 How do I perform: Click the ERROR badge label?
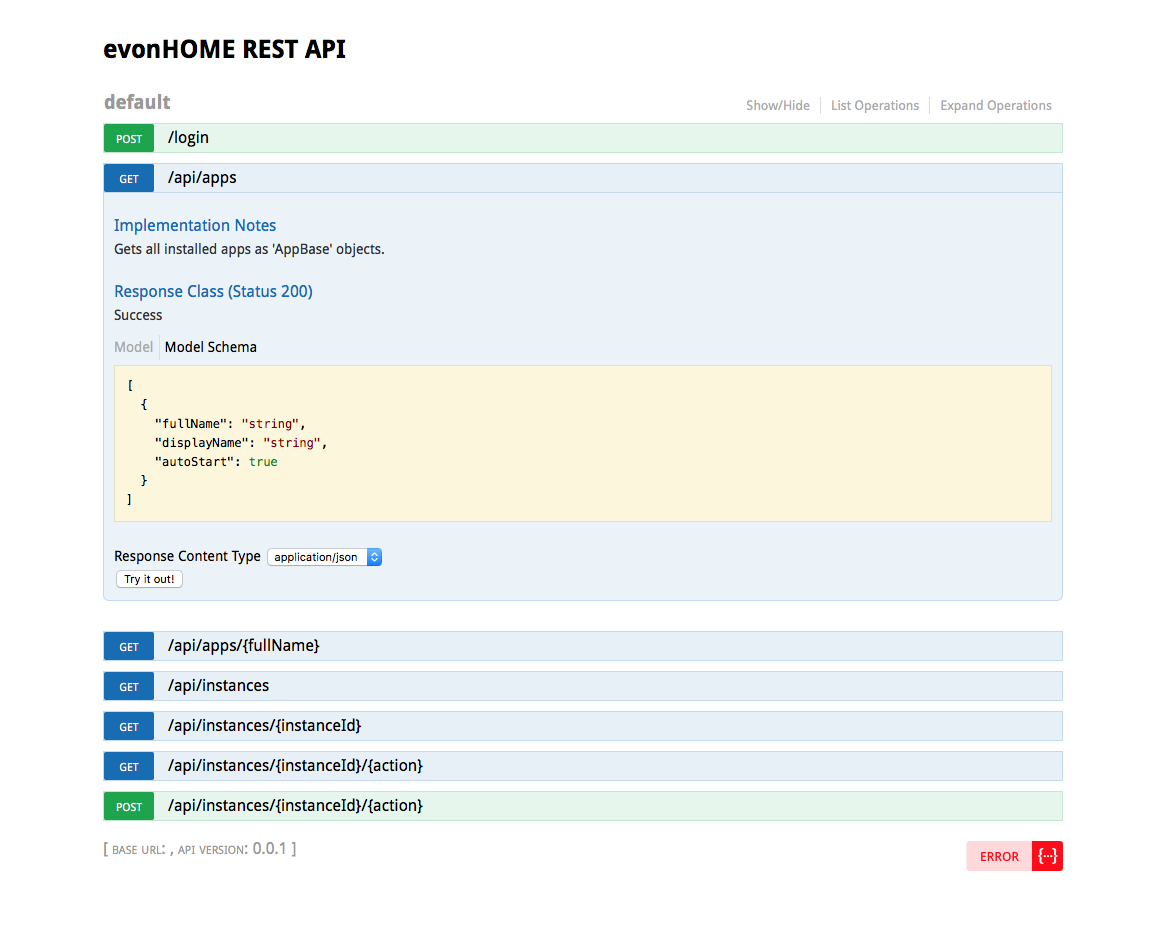pyautogui.click(x=999, y=856)
